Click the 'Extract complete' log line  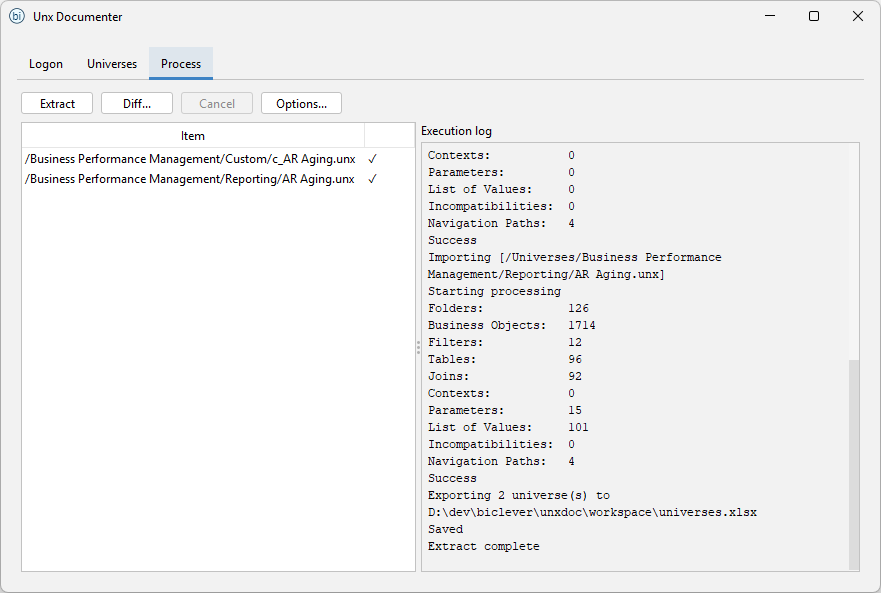[x=484, y=546]
